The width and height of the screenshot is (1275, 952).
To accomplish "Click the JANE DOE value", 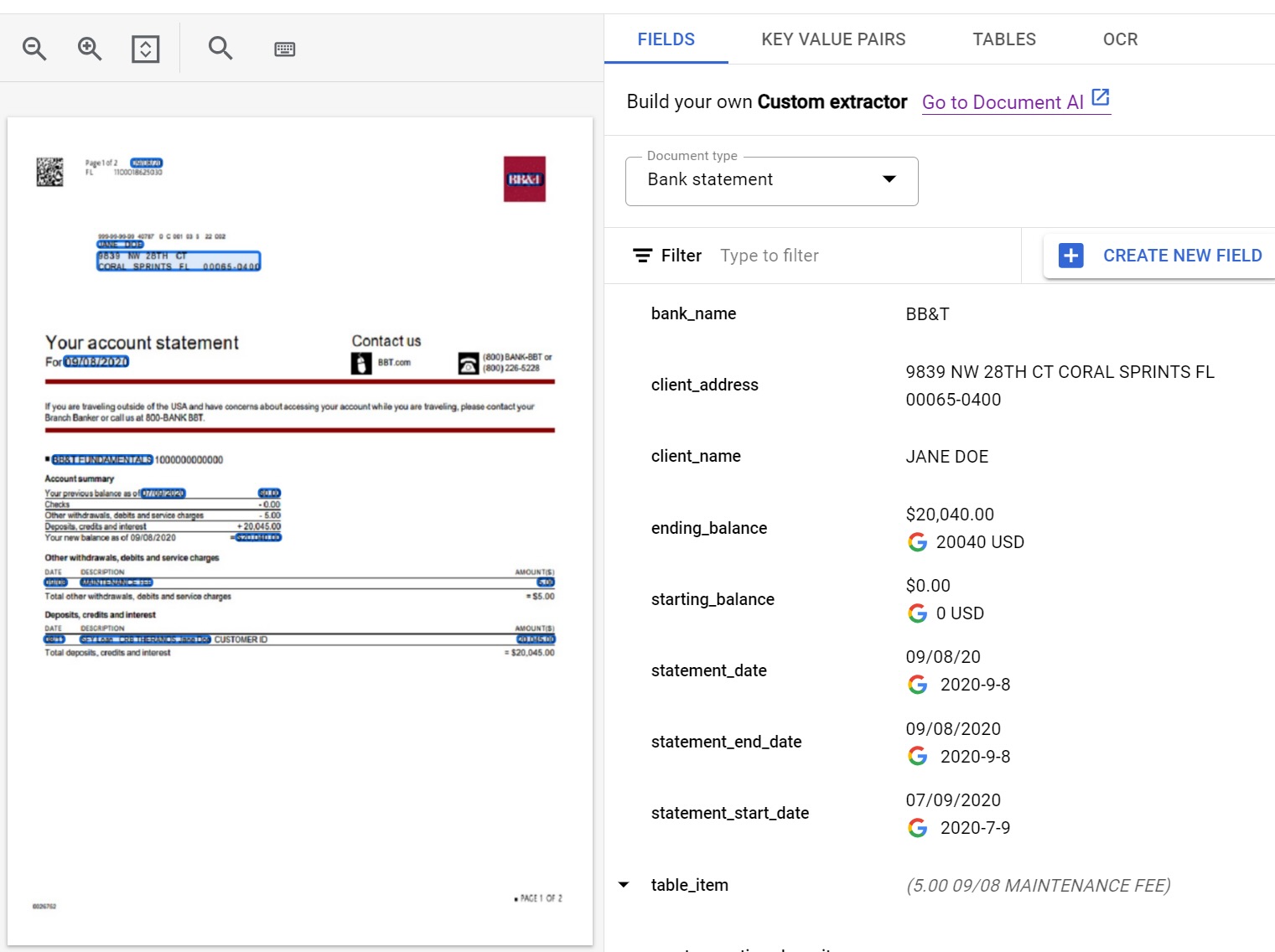I will (947, 457).
